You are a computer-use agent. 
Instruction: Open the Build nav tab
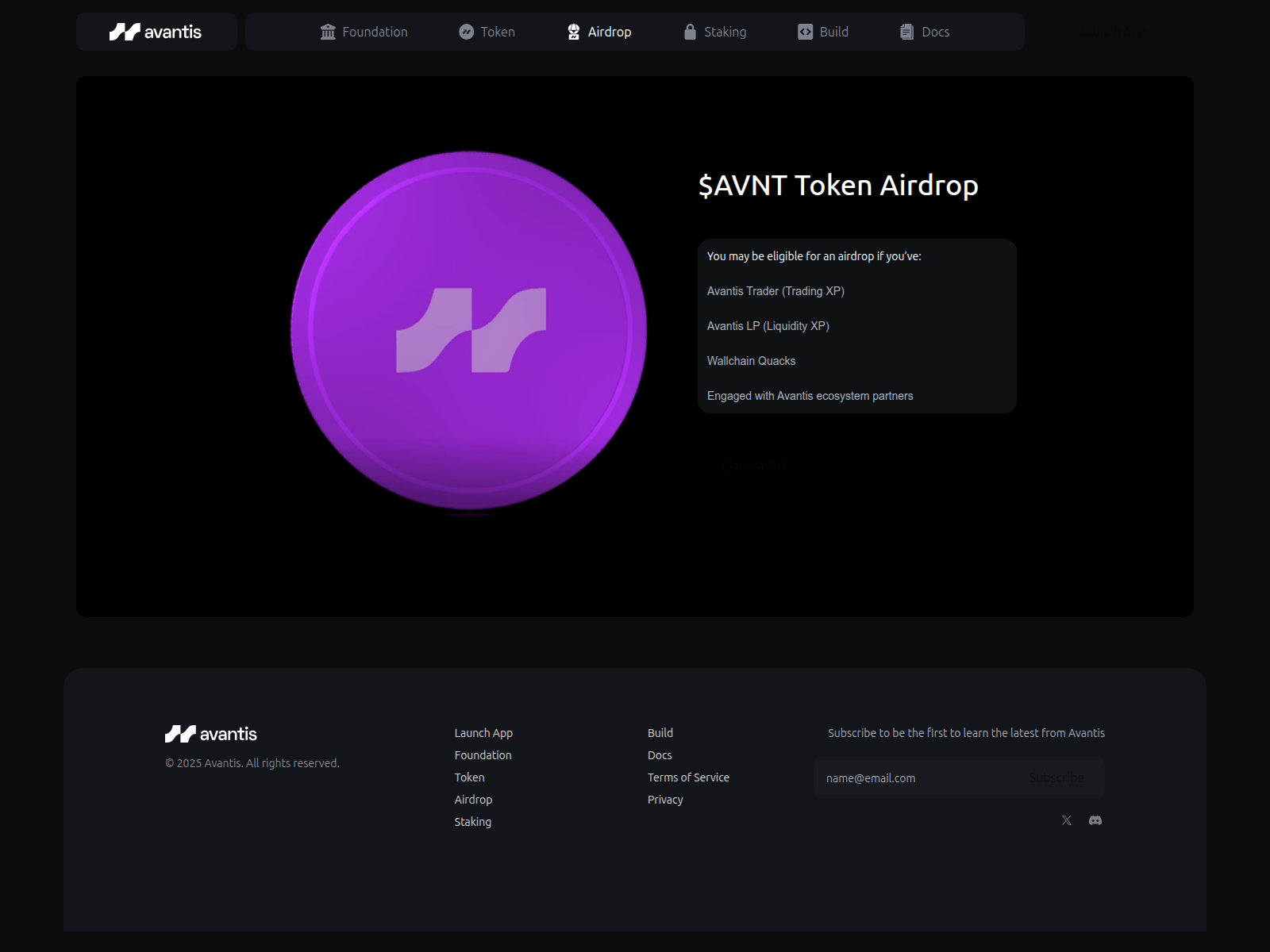tap(823, 32)
